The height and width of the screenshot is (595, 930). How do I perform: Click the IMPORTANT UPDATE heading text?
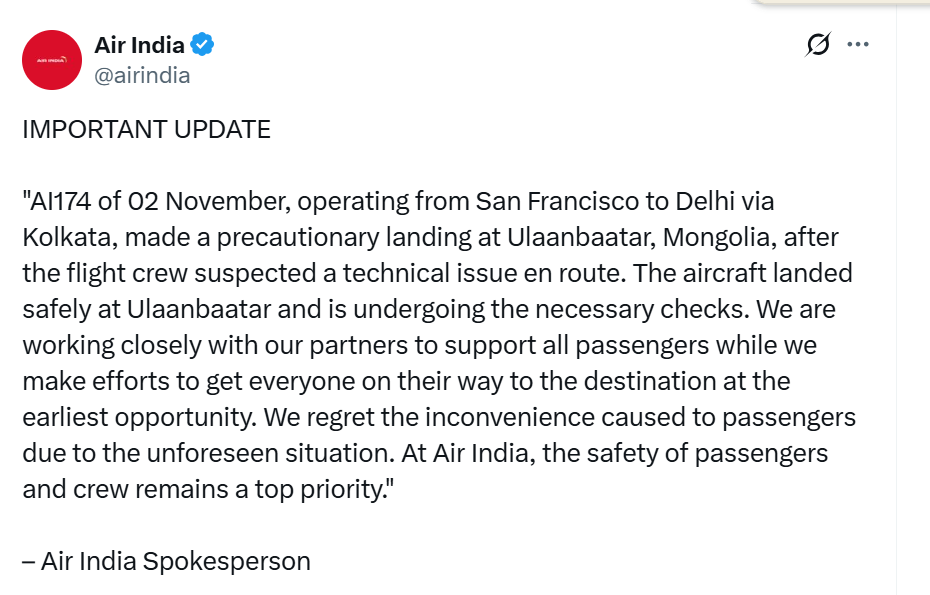pos(146,130)
